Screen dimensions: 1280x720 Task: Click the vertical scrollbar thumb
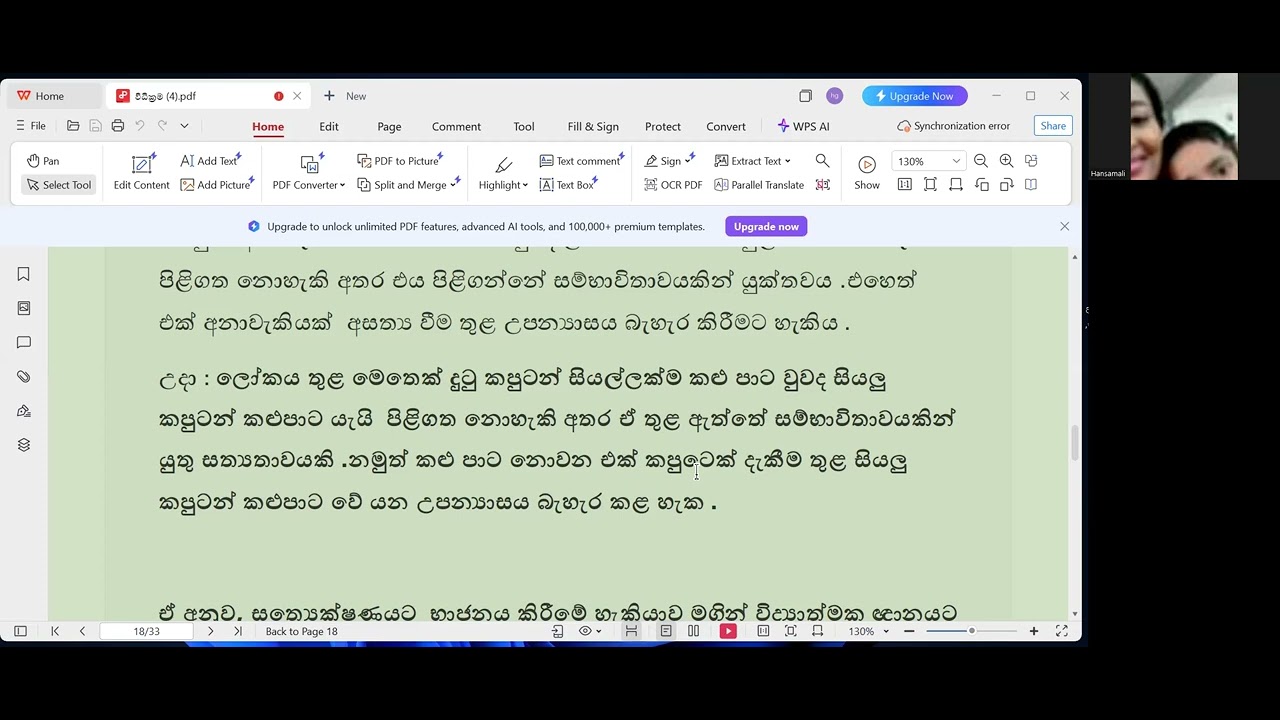1075,443
